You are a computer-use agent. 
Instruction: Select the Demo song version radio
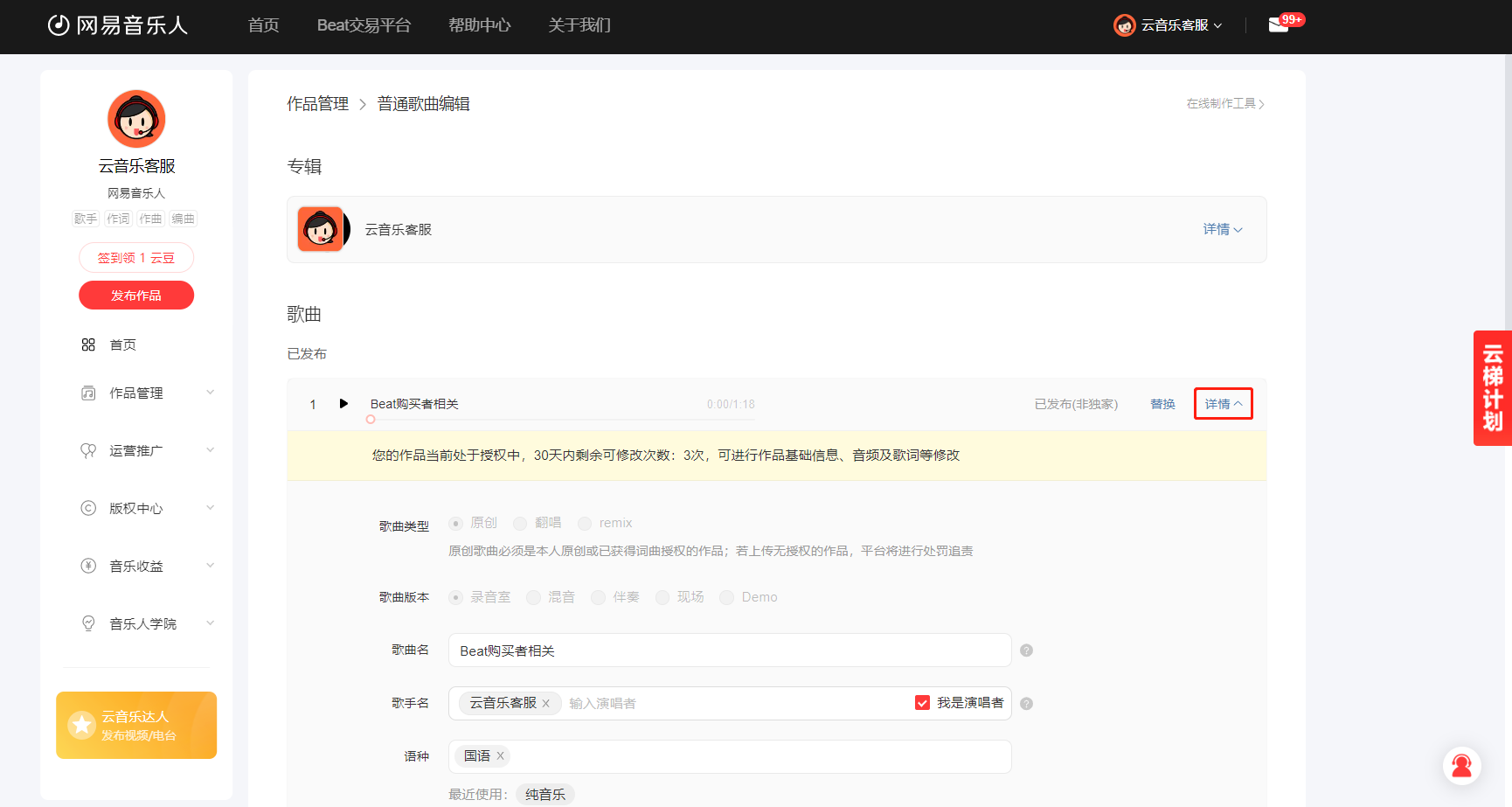point(726,597)
